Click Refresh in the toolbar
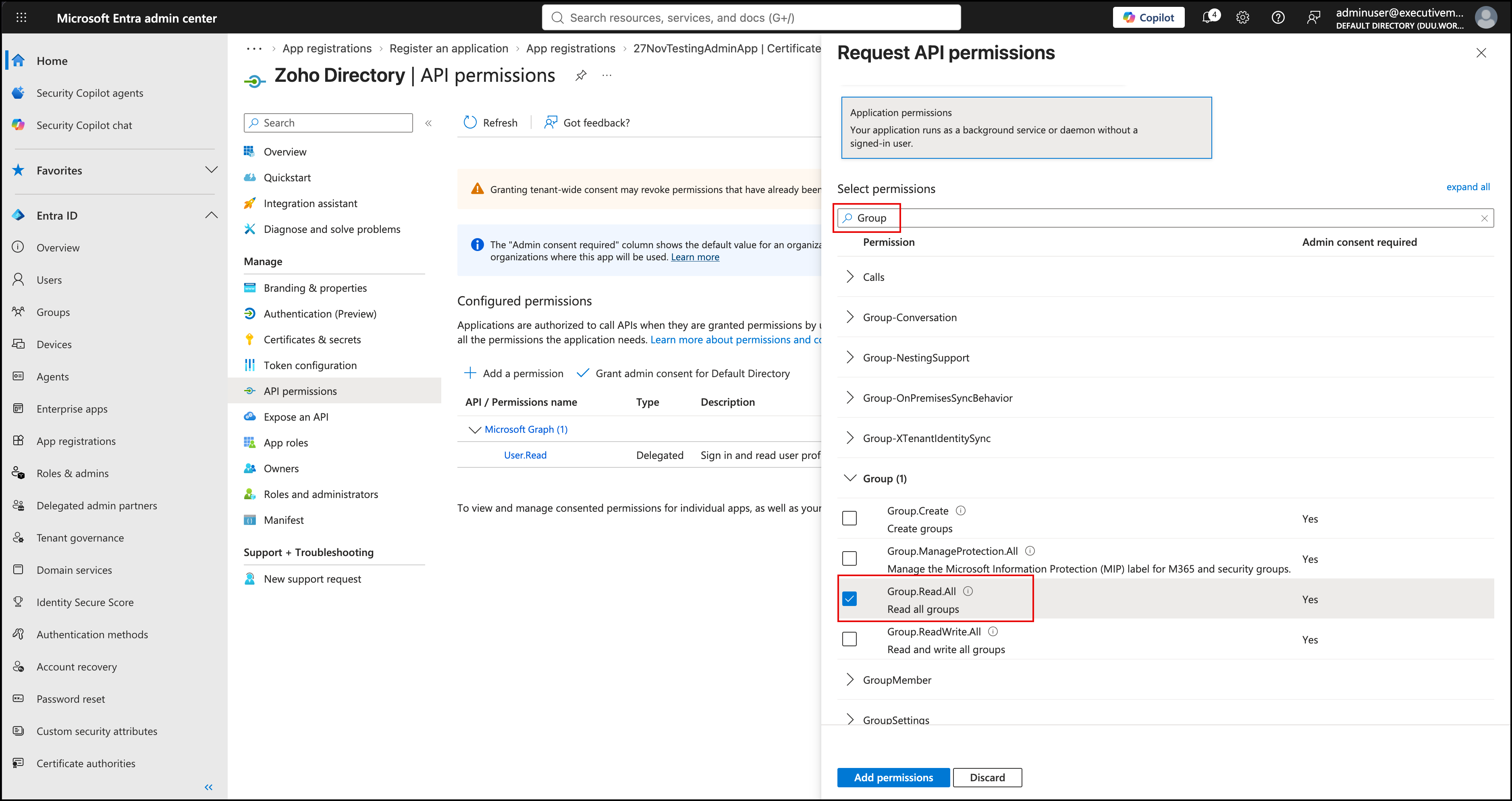The image size is (1512, 801). pyautogui.click(x=491, y=122)
